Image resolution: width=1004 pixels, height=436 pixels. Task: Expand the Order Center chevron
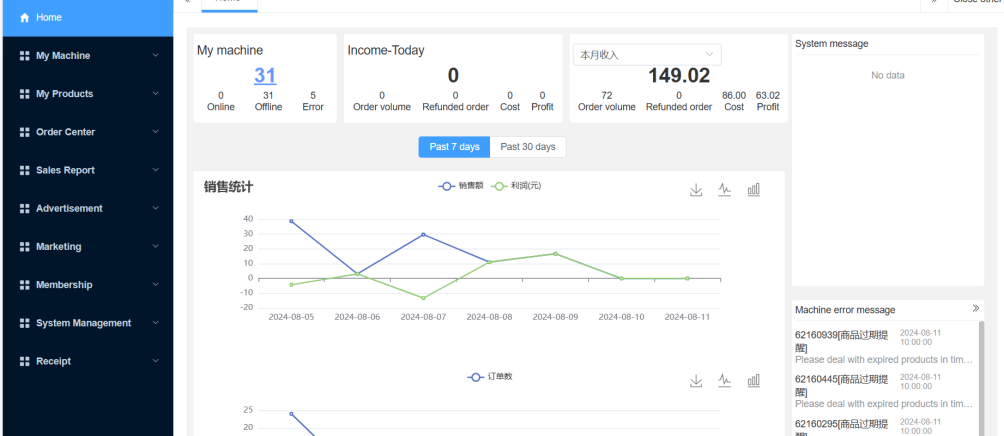coord(156,132)
